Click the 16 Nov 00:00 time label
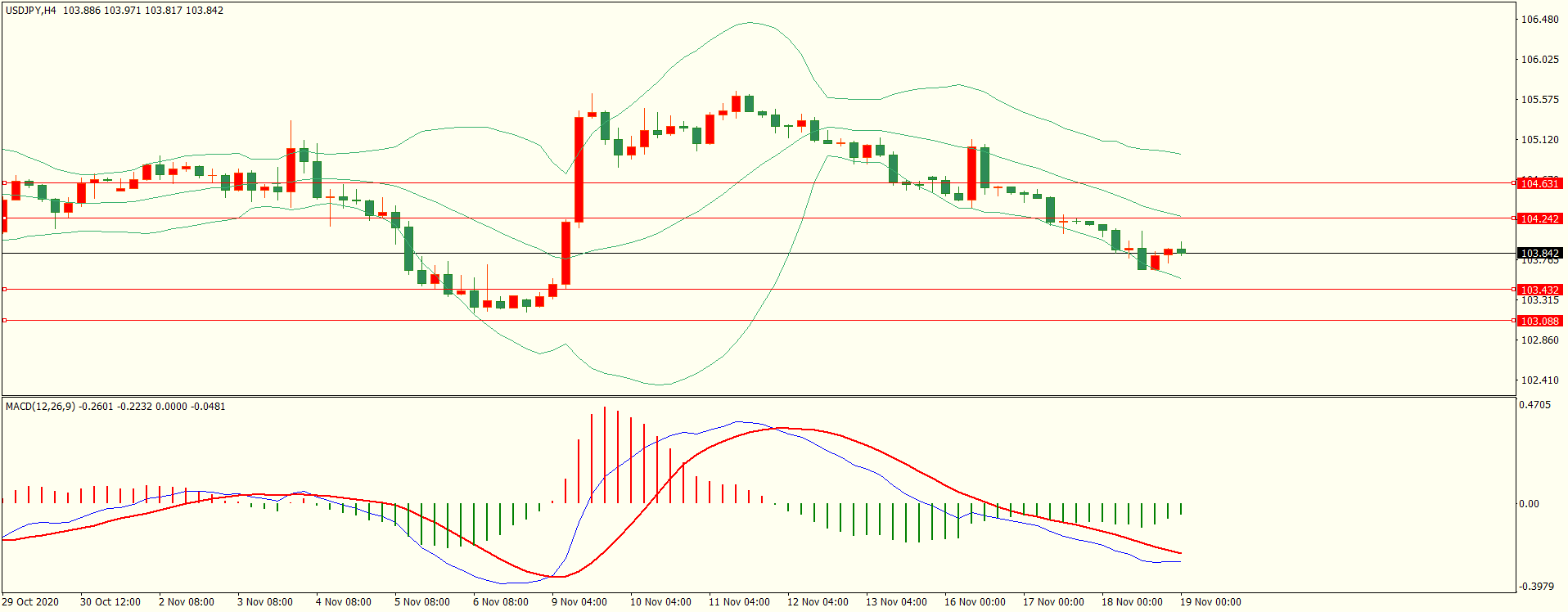 coord(975,602)
